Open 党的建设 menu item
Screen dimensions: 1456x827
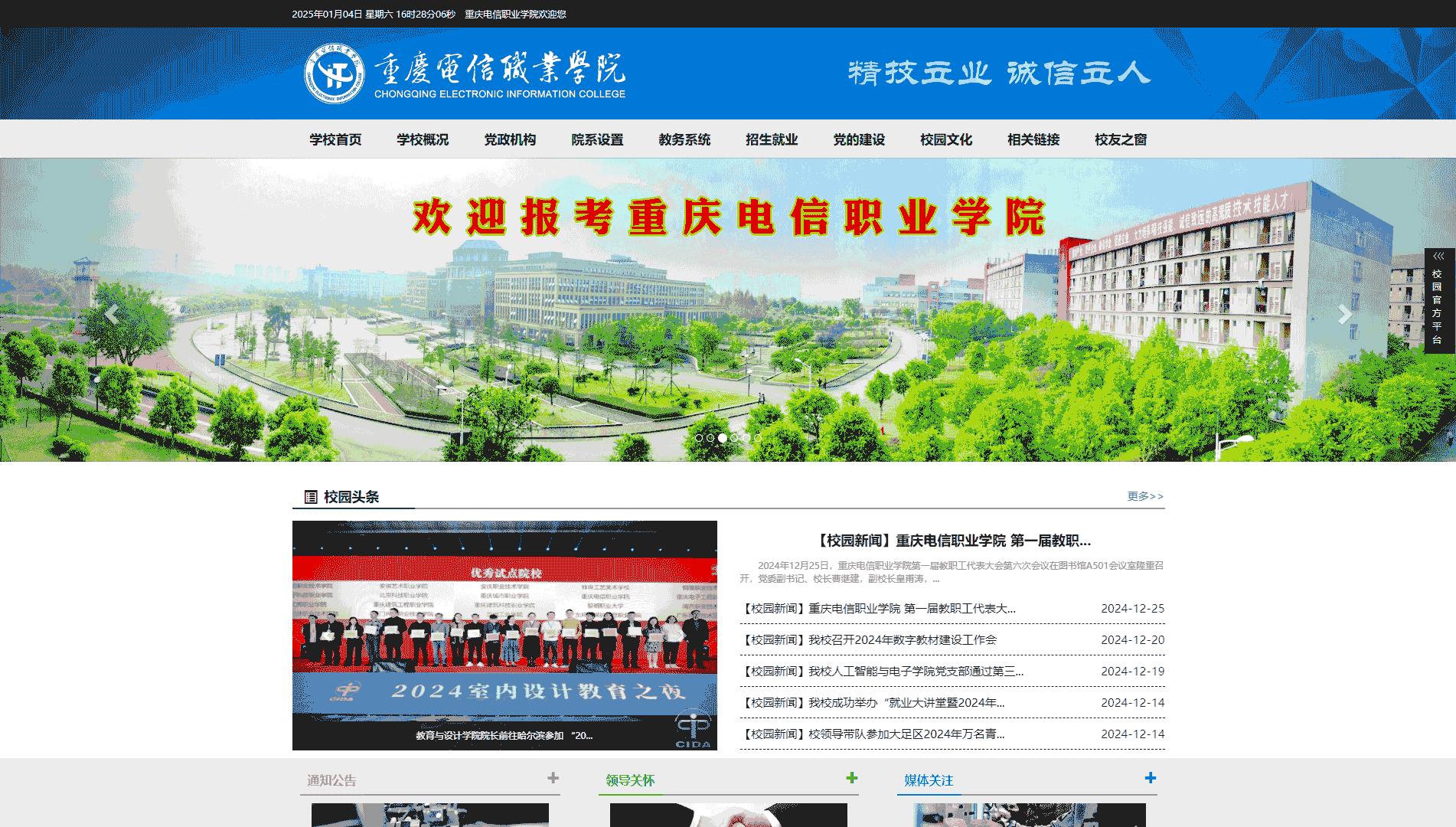coord(859,139)
